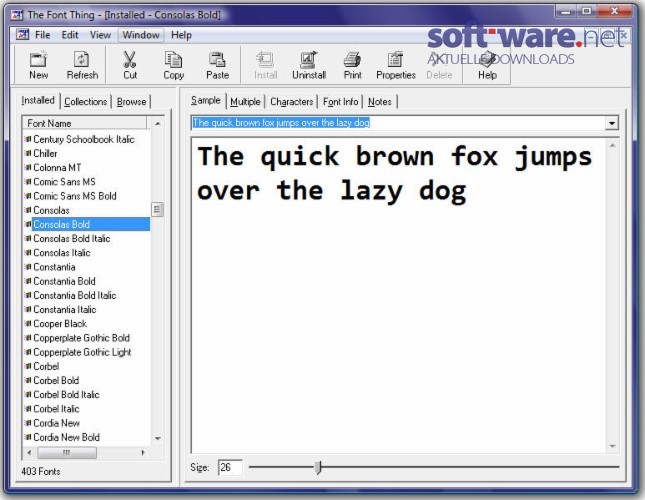Select the Consolas regular font
645x500 pixels.
point(51,210)
